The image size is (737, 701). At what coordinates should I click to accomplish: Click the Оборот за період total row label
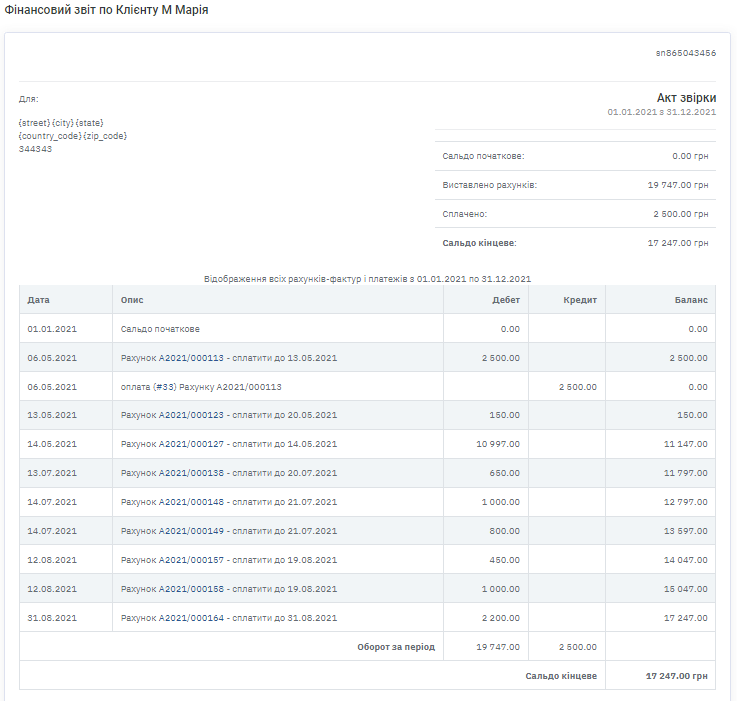(396, 647)
